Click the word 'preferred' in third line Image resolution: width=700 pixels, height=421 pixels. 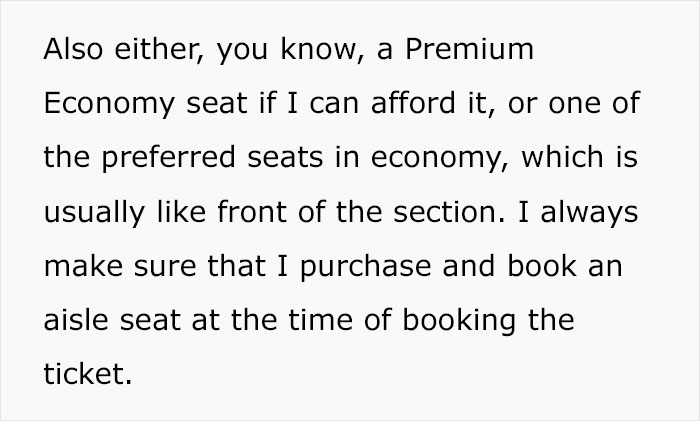tap(168, 159)
